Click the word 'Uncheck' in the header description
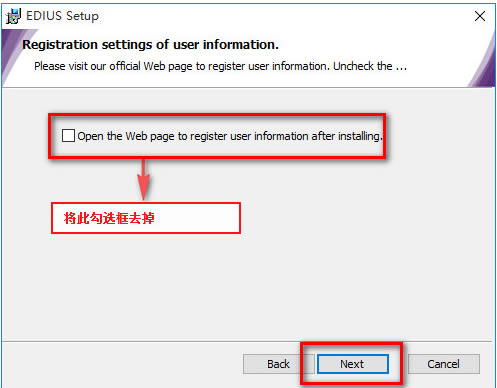497x388 pixels. [354, 66]
